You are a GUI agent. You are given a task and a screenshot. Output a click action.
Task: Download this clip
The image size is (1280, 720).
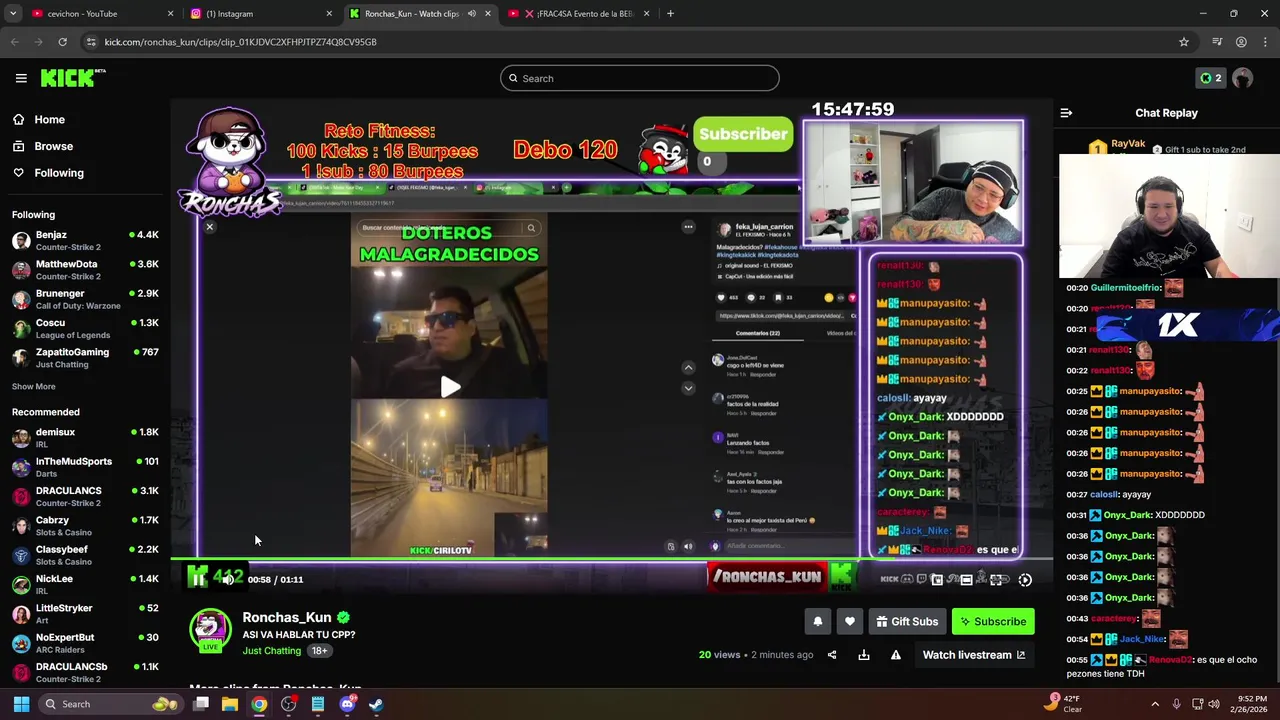click(864, 655)
